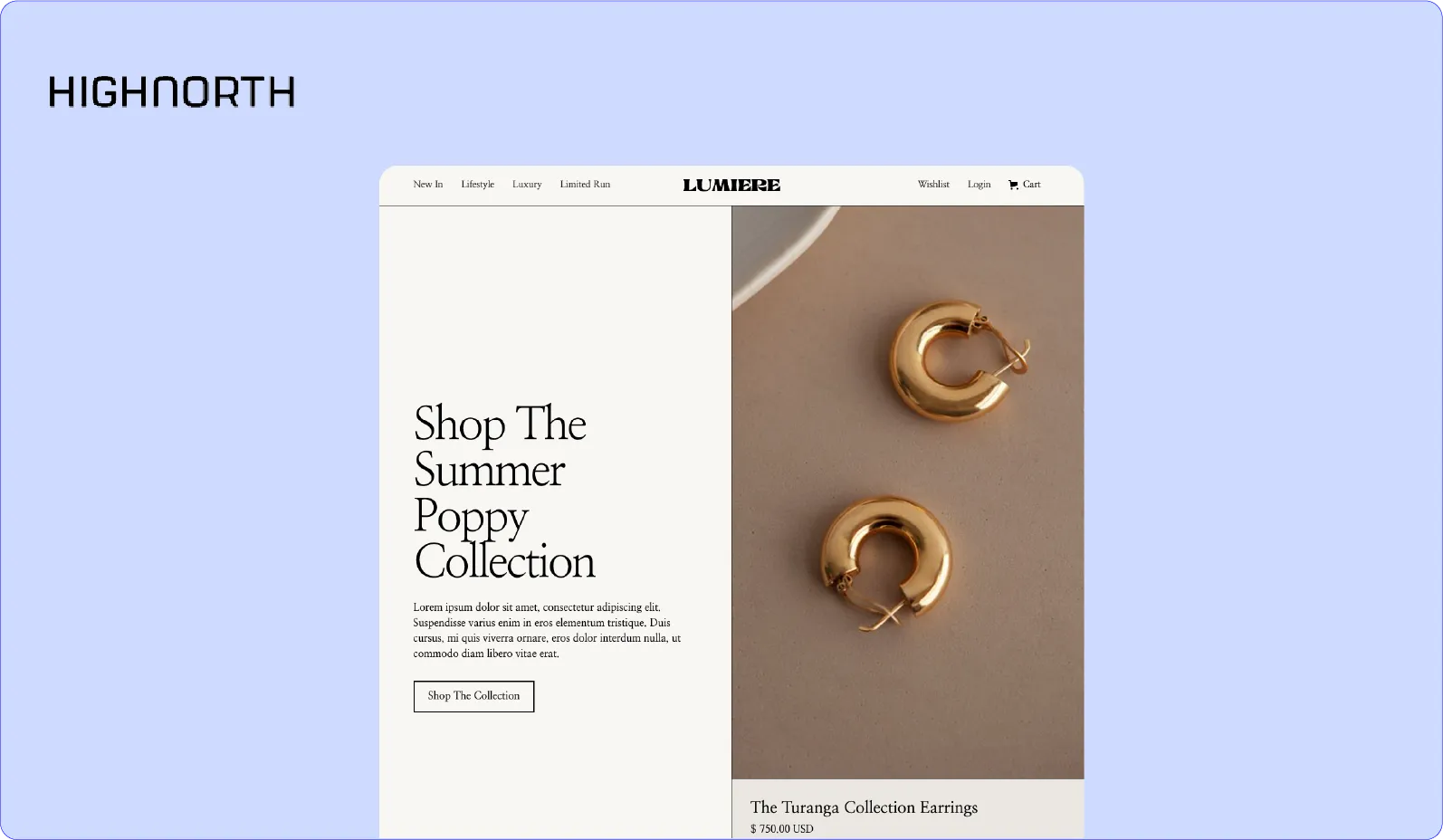
Task: Click the upper gold hoop earring
Action: click(955, 359)
